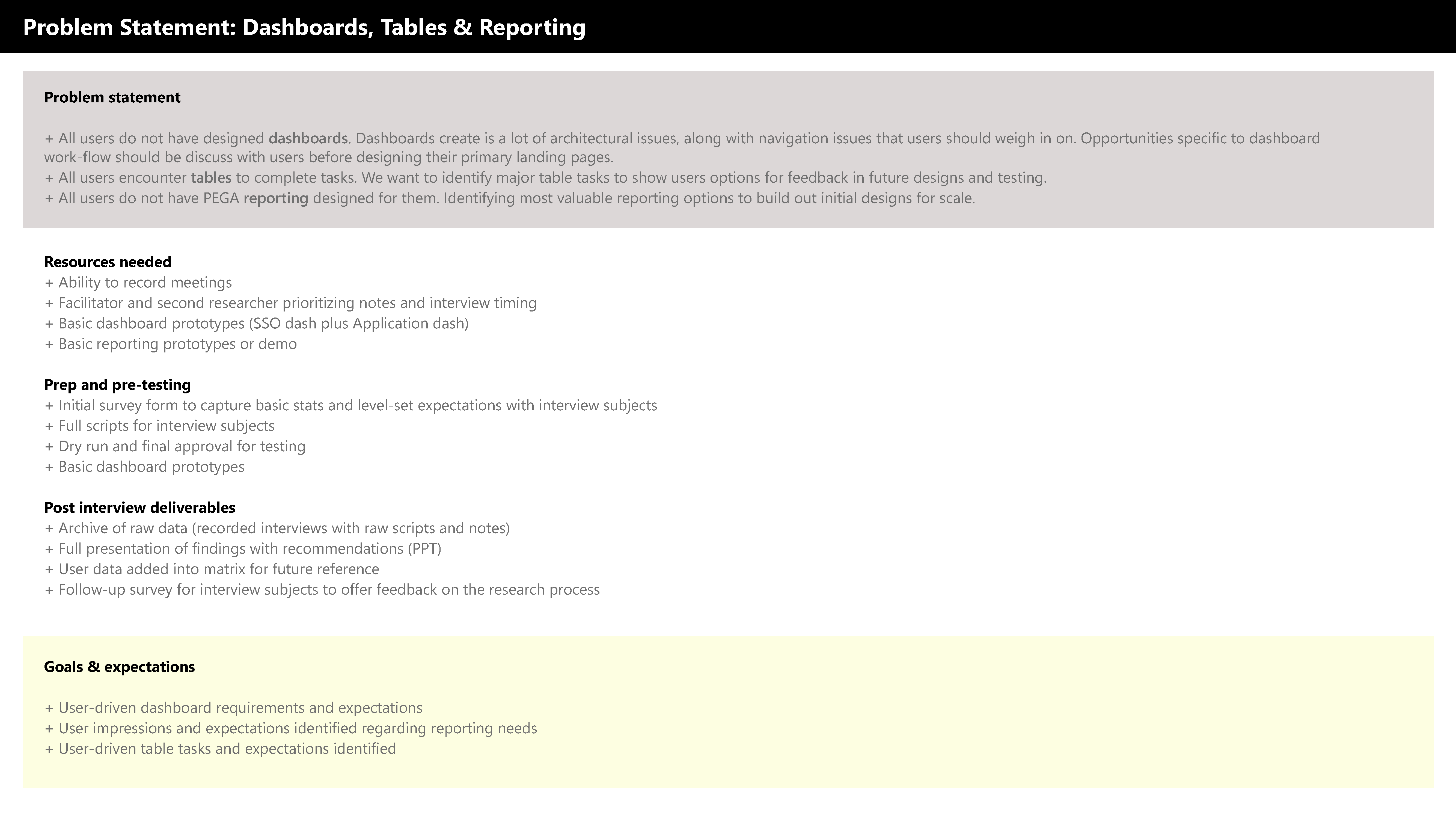The height and width of the screenshot is (819, 1456).
Task: Select the 'Post interview deliverables' heading
Action: 139,508
